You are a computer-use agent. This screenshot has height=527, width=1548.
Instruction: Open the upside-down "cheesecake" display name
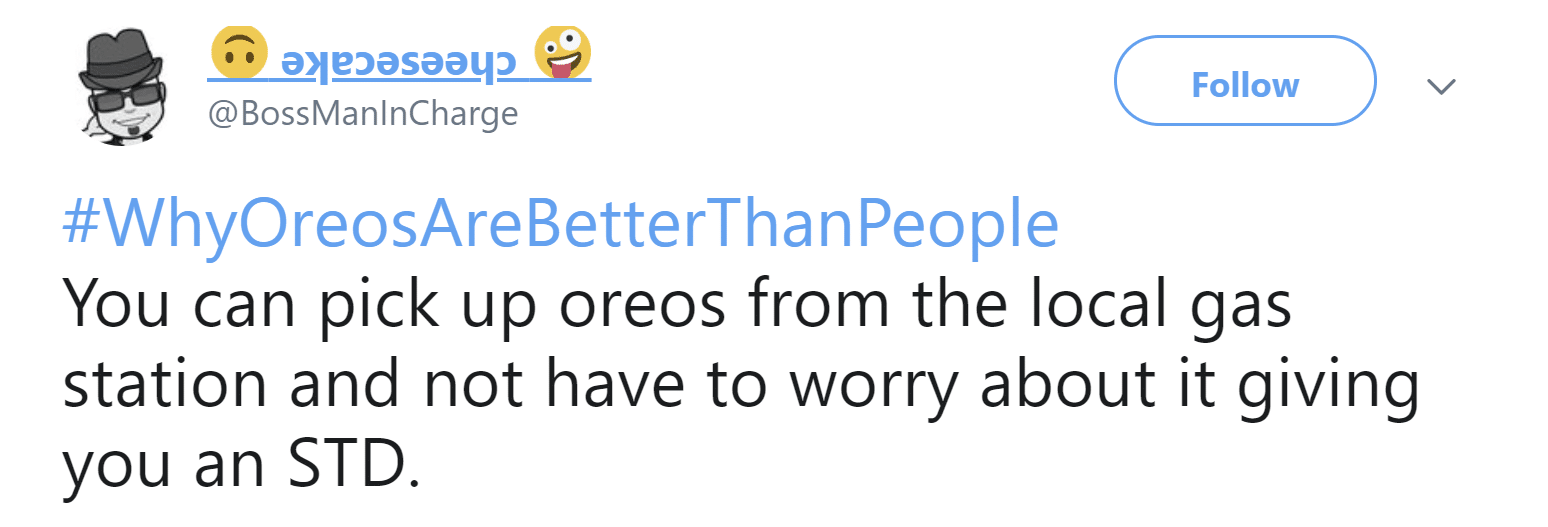[x=400, y=60]
